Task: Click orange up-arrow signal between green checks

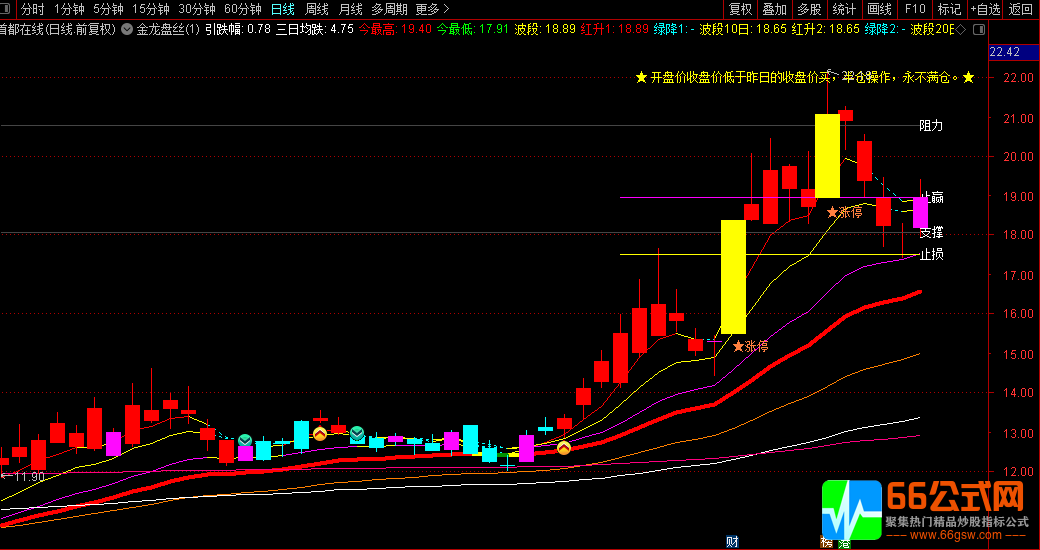Action: coord(320,434)
